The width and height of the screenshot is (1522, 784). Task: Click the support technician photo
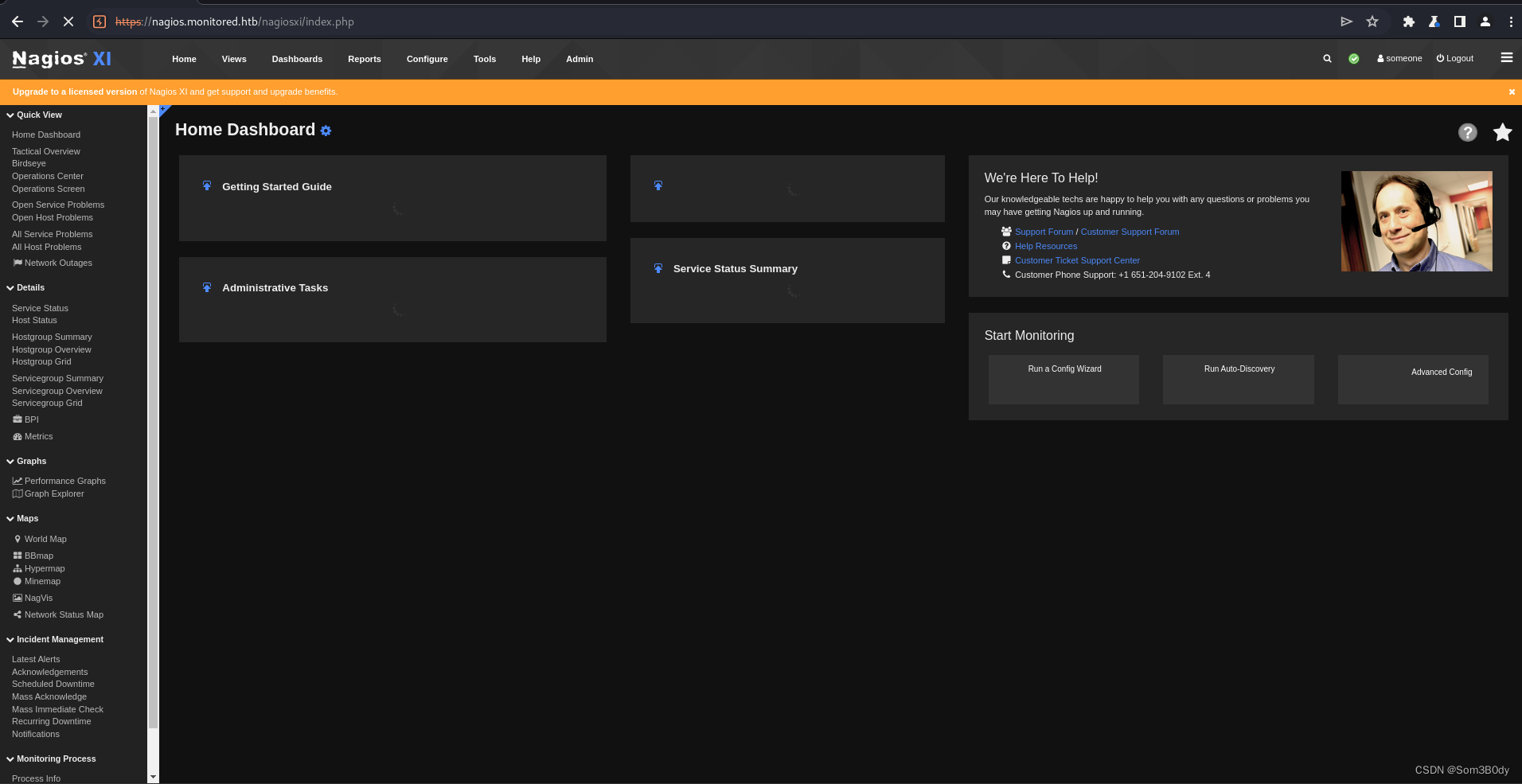pos(1416,221)
